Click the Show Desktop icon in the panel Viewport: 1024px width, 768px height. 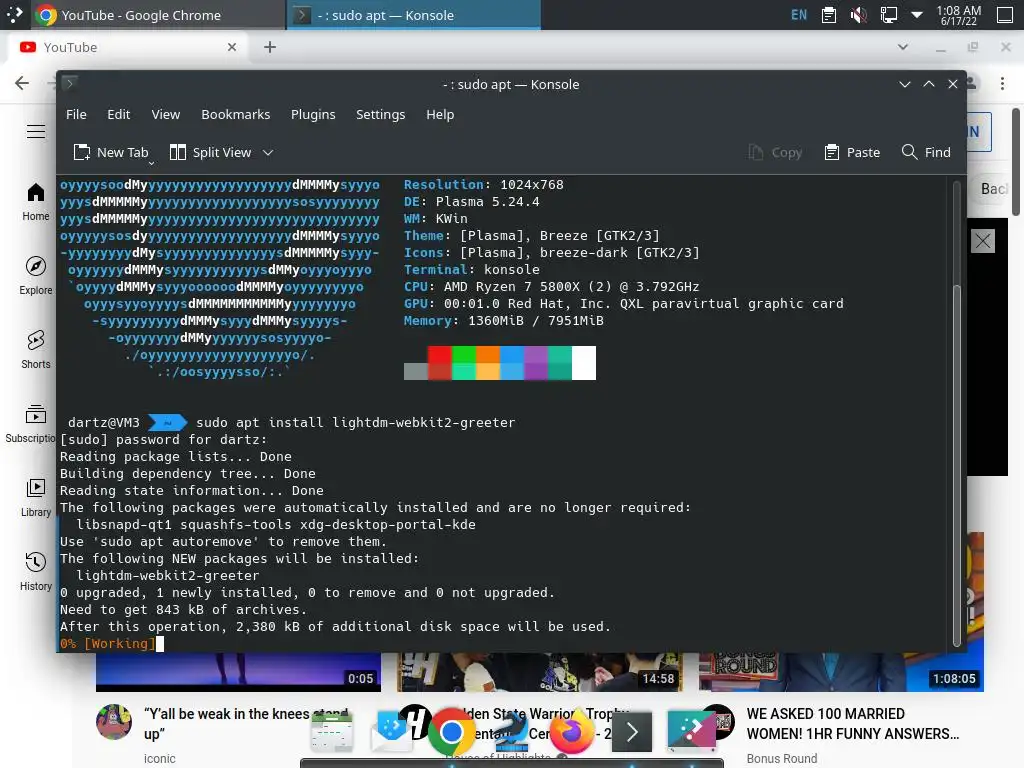tap(1006, 14)
